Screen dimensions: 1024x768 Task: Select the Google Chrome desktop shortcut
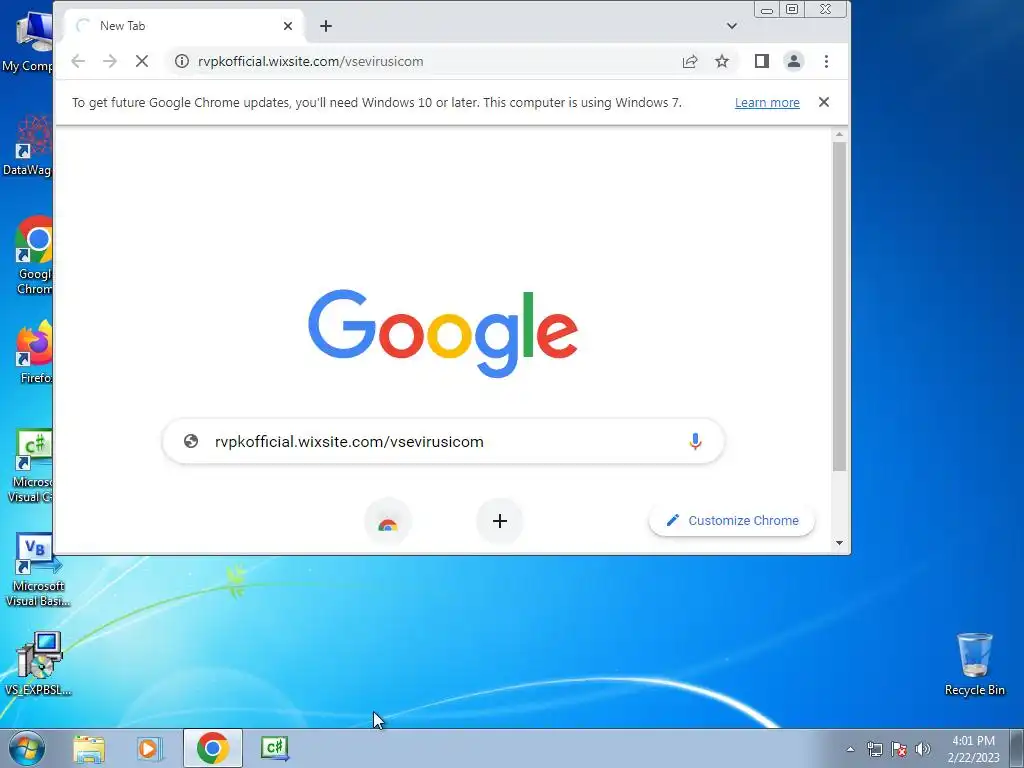click(34, 256)
